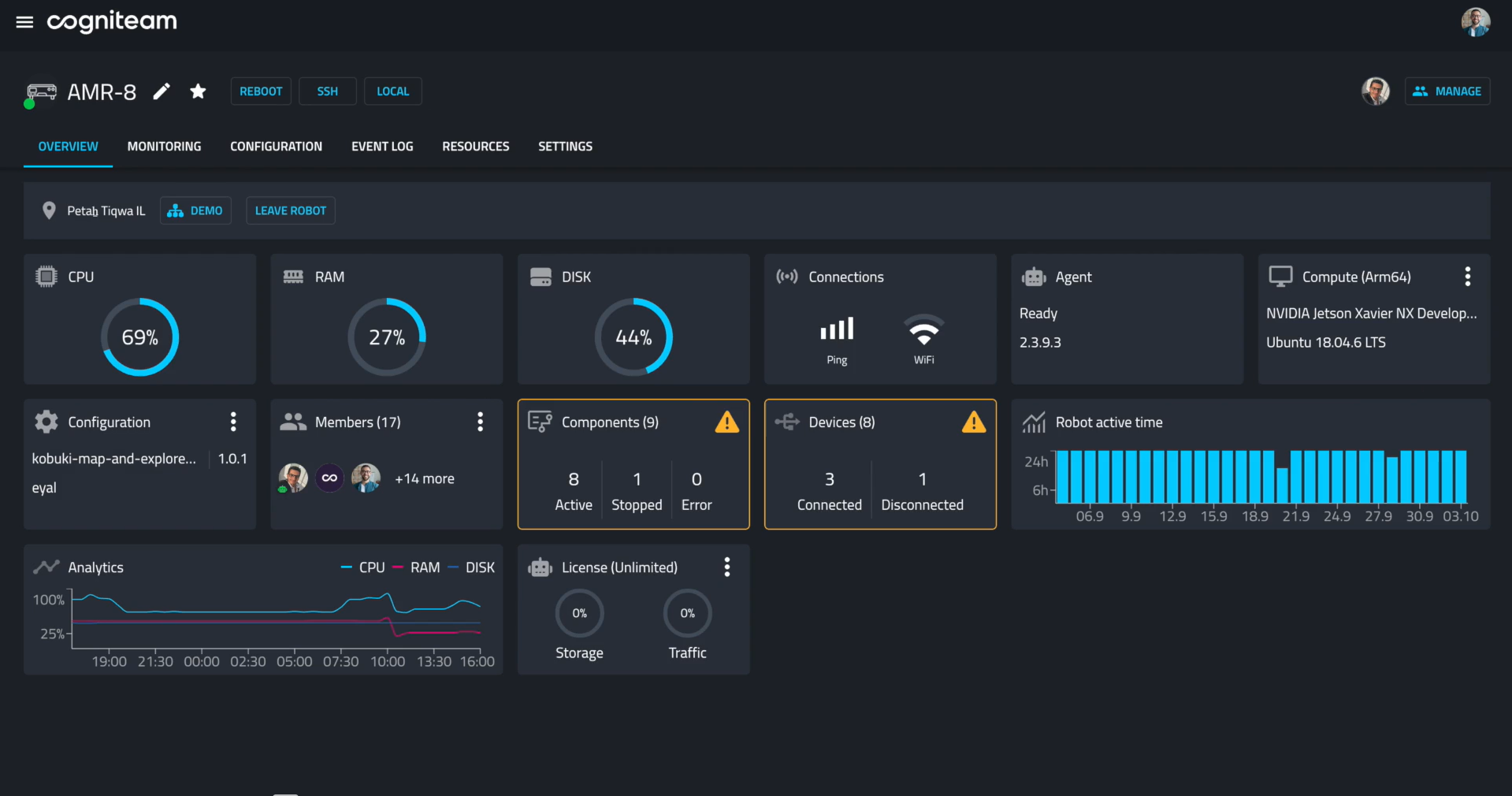Open the user profile avatar in the top bar
This screenshot has width=1512, height=796.
point(1475,22)
